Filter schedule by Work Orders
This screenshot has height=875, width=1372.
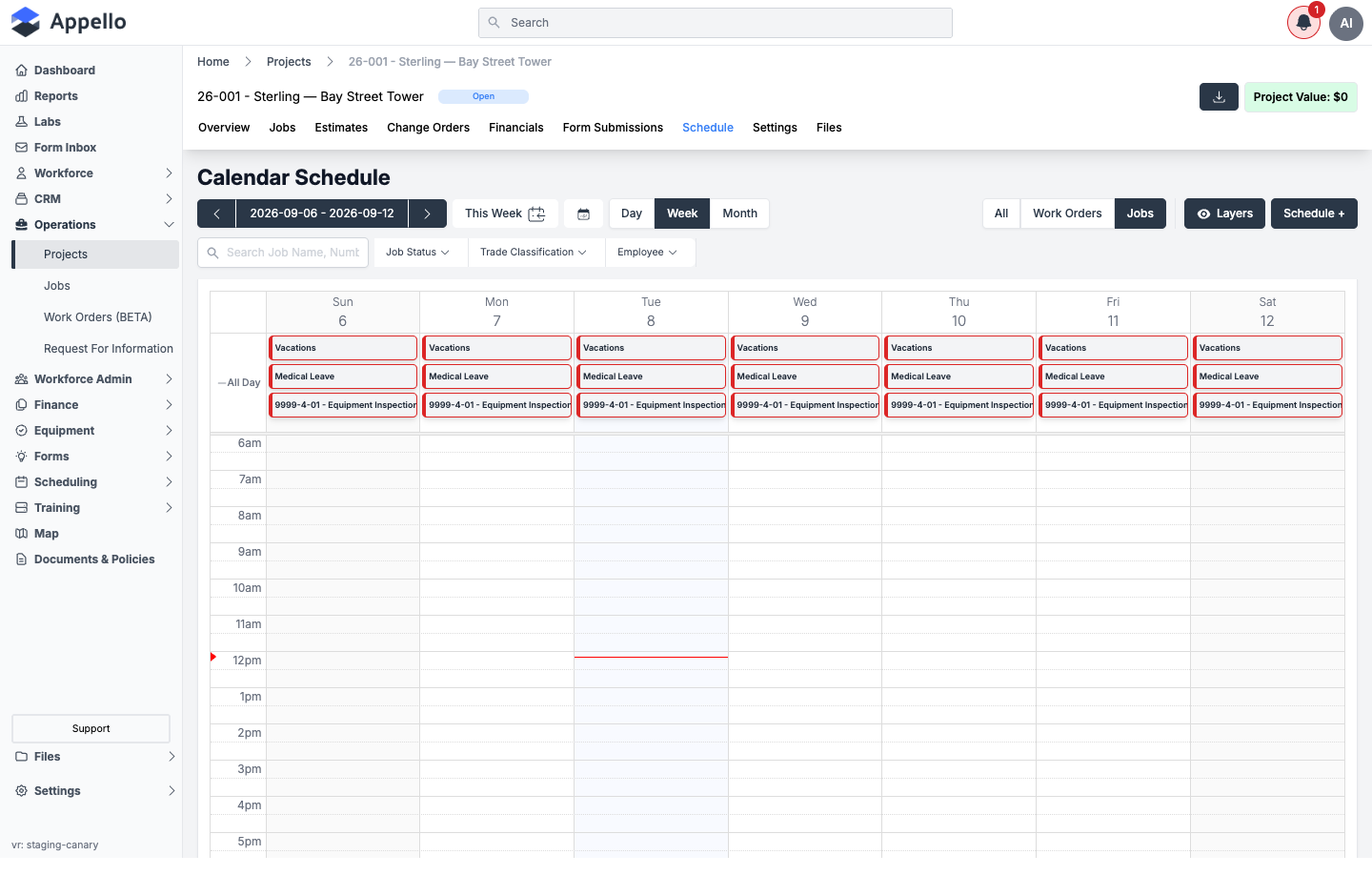click(x=1067, y=214)
